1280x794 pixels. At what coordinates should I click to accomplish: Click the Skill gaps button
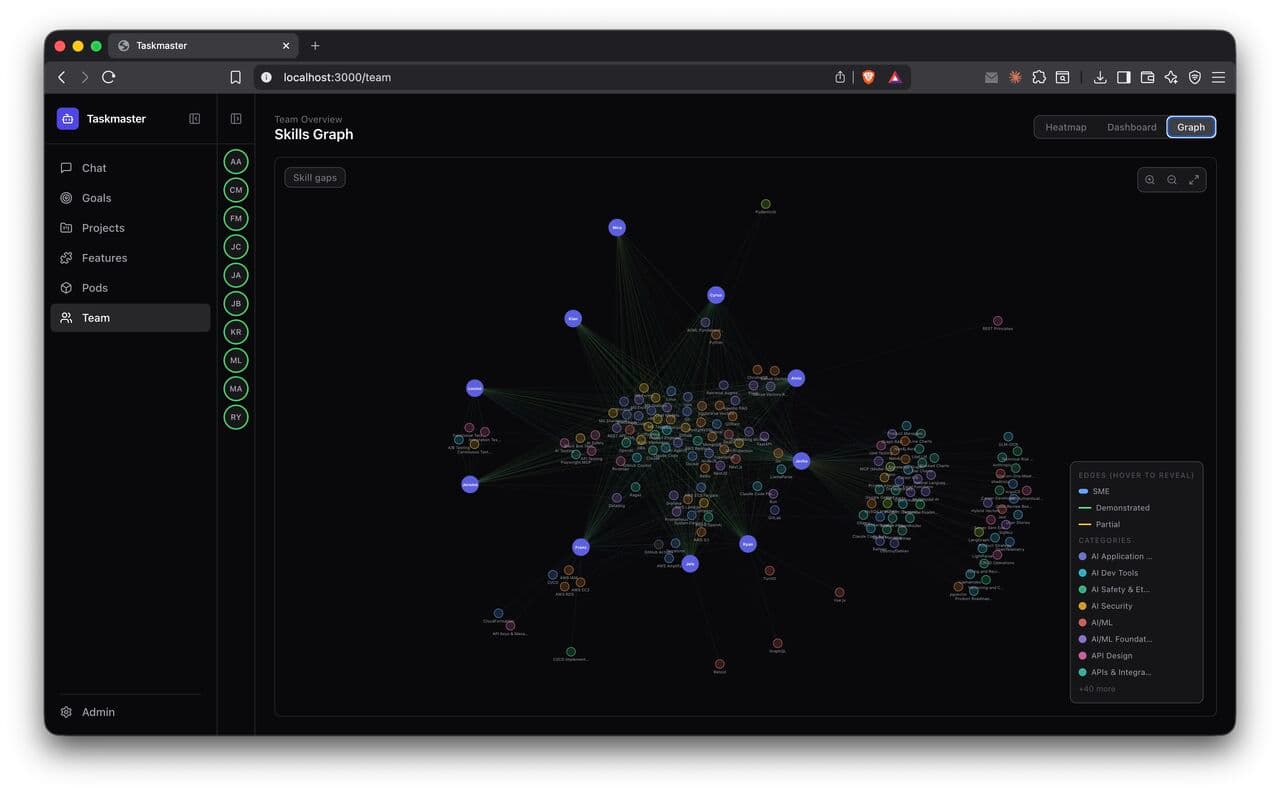314,177
